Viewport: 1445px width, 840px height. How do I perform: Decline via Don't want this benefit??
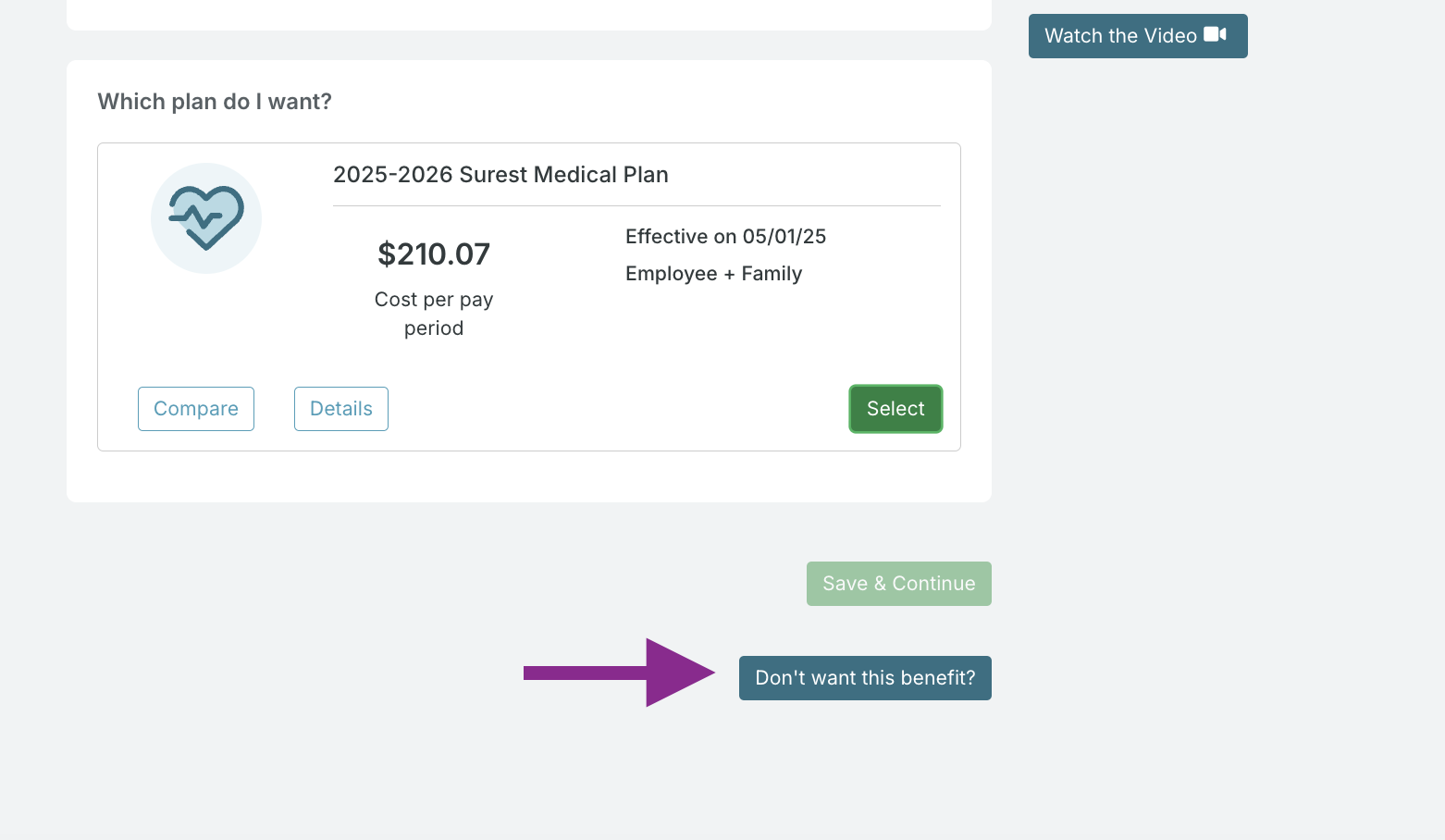tap(865, 678)
